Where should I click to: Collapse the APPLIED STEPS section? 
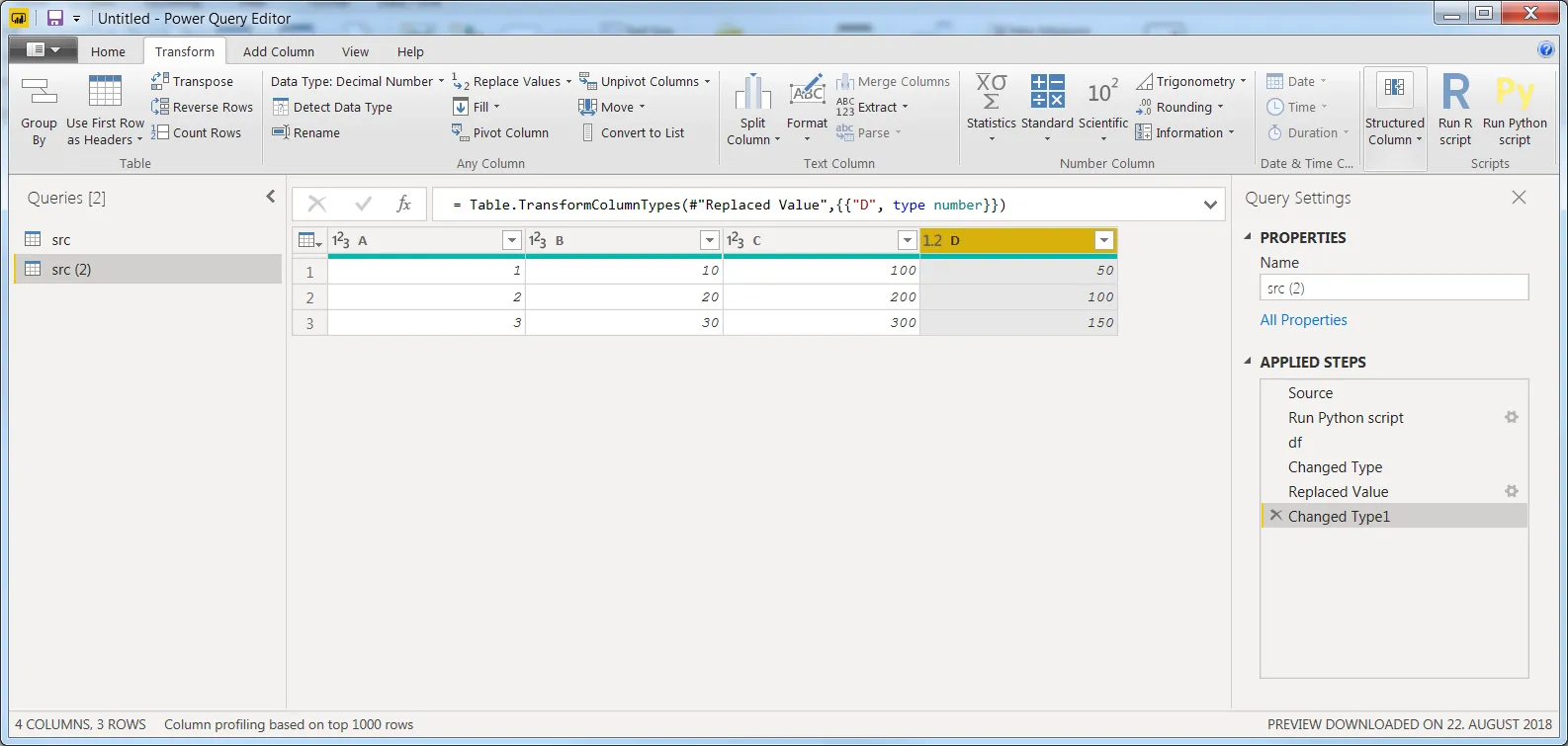[1248, 362]
